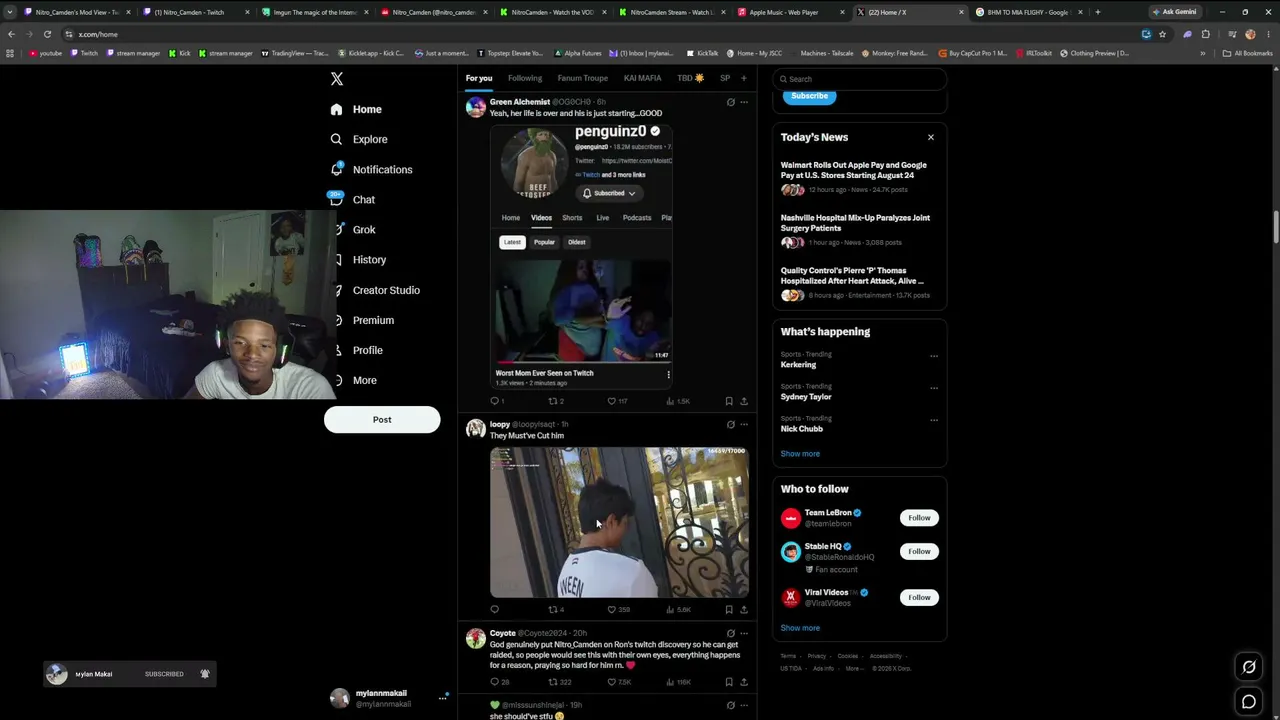Open more options for loopy post
The height and width of the screenshot is (720, 1280).
point(744,424)
